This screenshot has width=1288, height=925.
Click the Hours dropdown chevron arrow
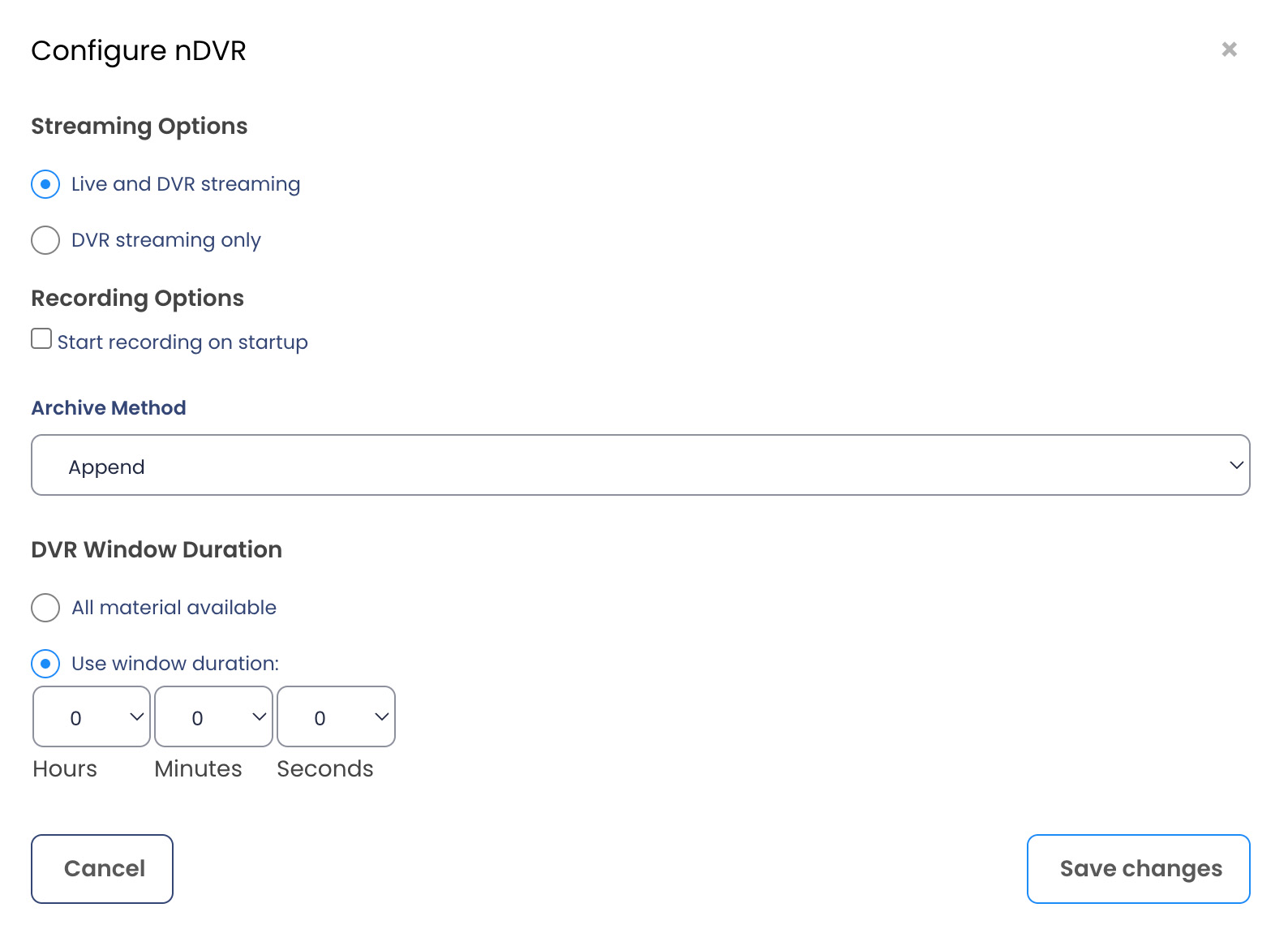click(137, 716)
